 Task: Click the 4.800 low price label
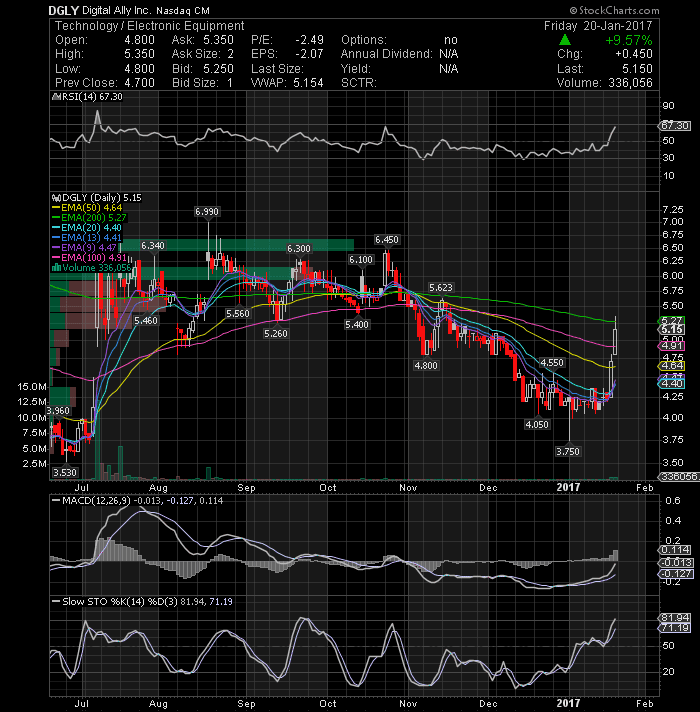(426, 366)
